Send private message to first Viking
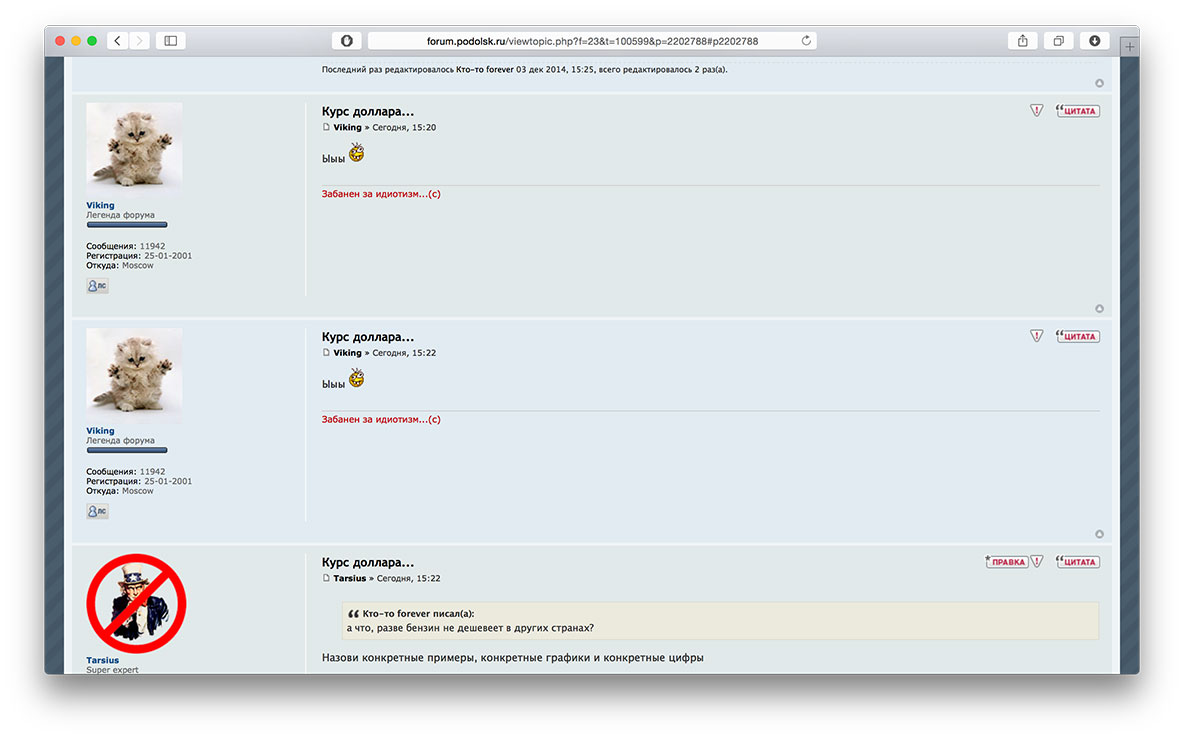The height and width of the screenshot is (738, 1184). point(97,286)
